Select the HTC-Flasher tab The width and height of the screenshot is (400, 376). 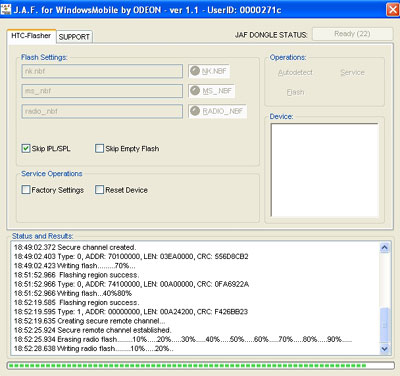point(31,36)
